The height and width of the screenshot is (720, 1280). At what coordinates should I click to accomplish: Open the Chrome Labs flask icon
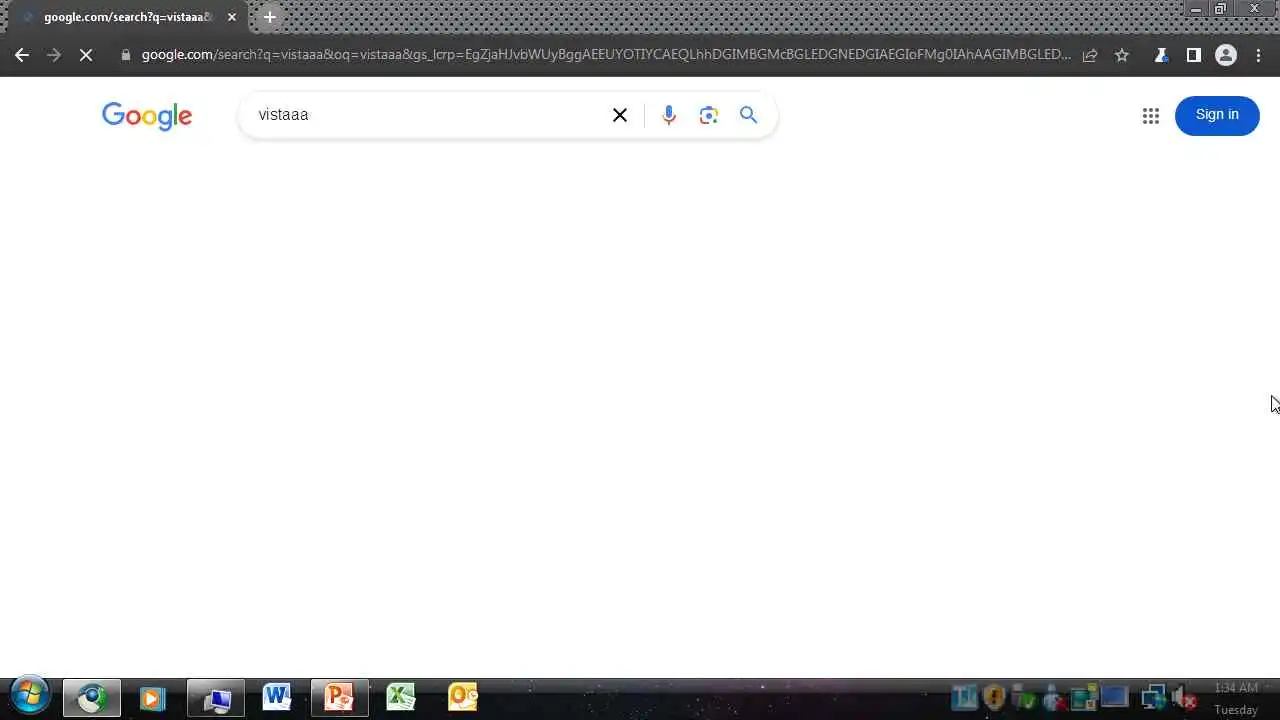(x=1161, y=55)
